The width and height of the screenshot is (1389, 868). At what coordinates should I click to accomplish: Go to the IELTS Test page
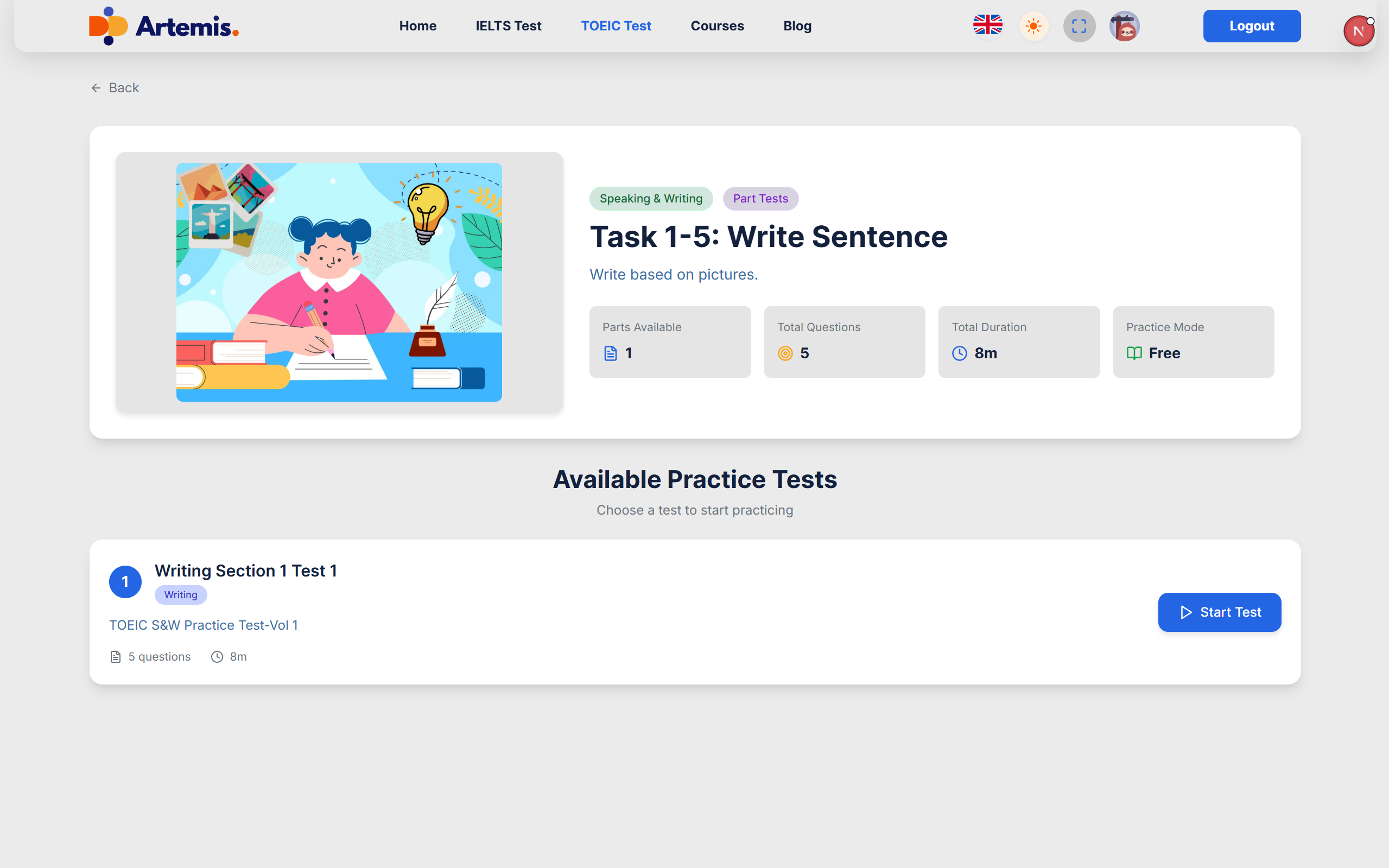(x=508, y=26)
